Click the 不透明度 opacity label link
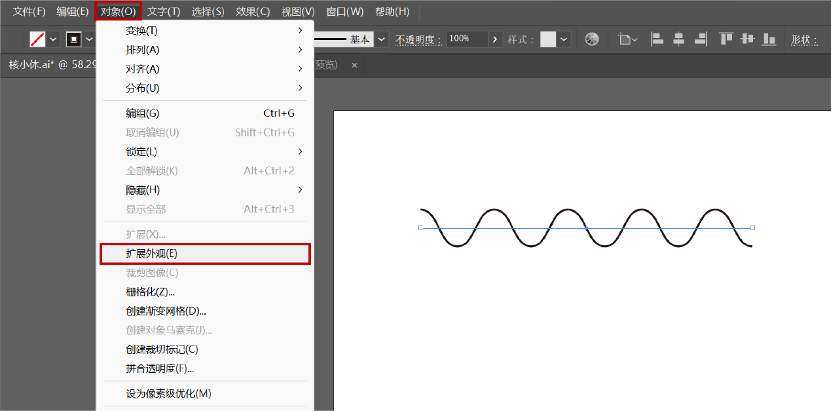The image size is (832, 412). click(419, 40)
